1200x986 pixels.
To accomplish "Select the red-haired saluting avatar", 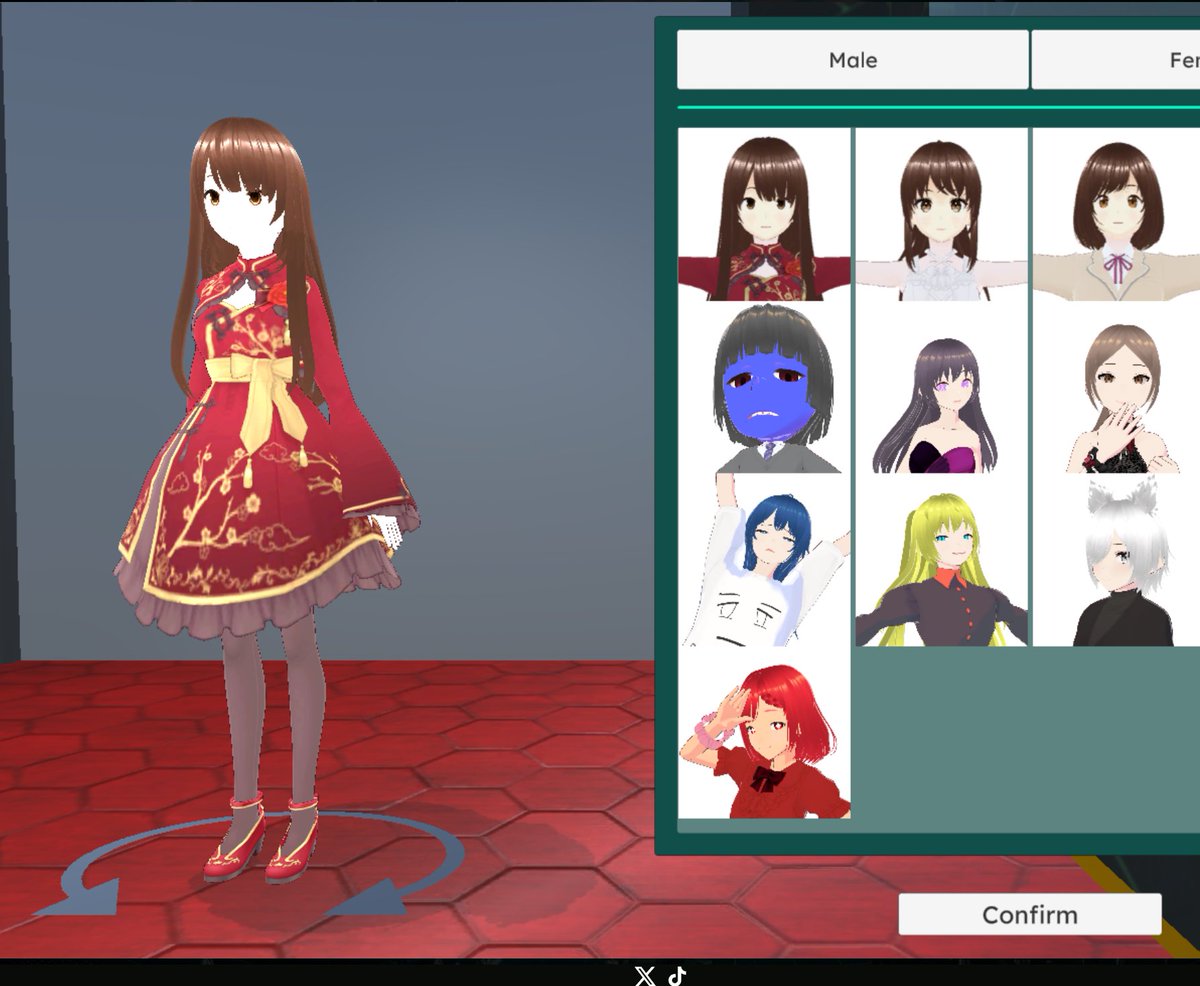I will [765, 733].
